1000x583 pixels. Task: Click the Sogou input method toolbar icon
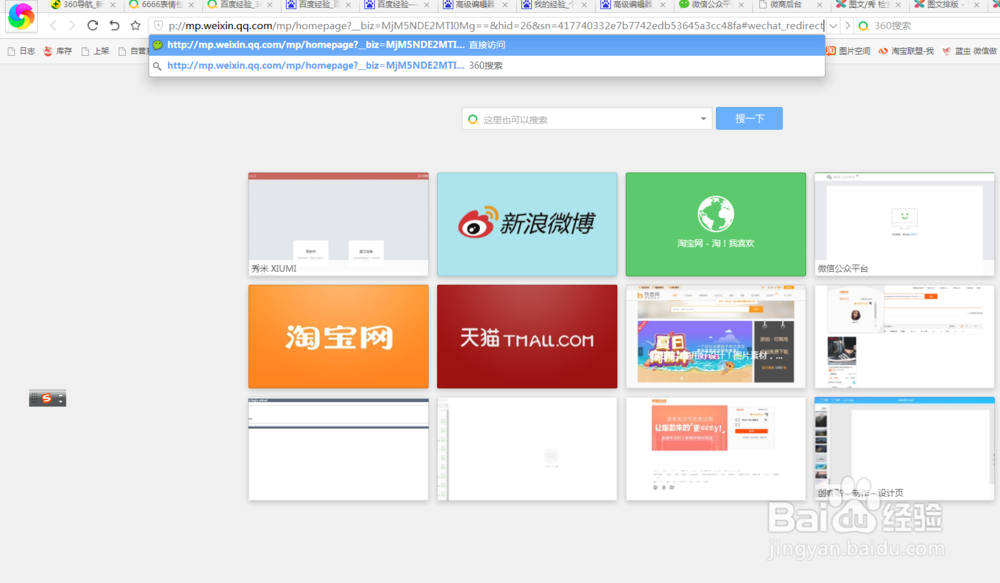(x=47, y=399)
